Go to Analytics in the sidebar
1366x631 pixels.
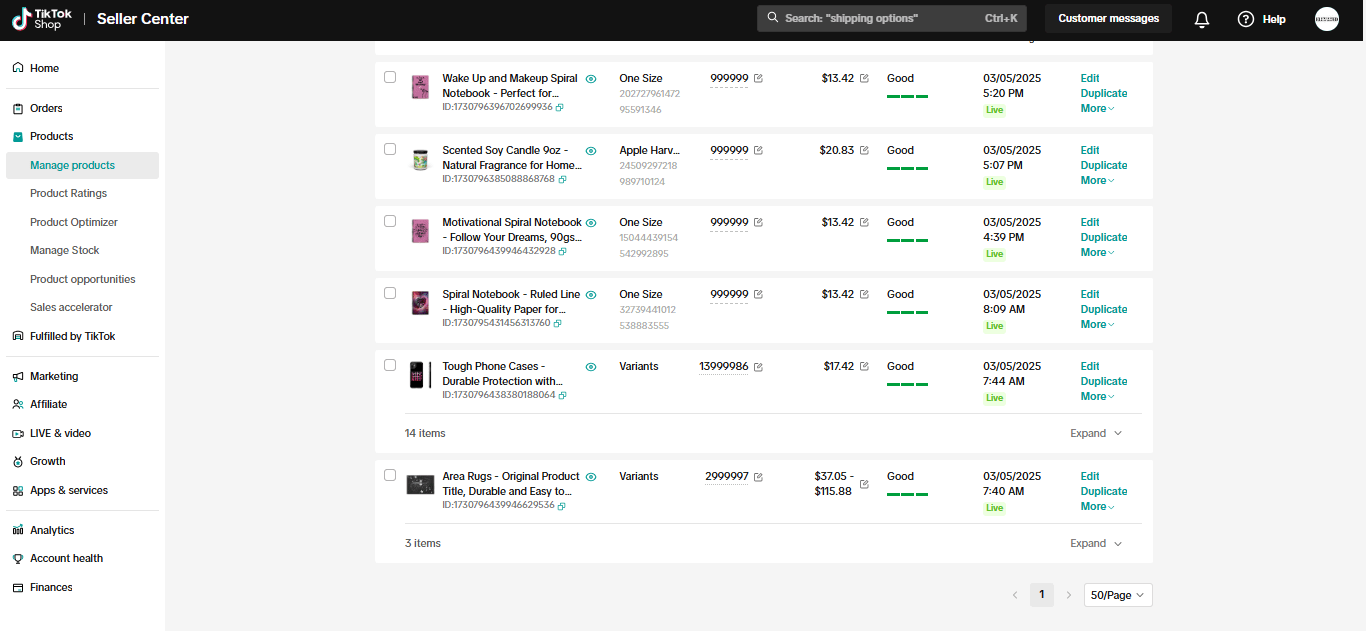point(52,530)
